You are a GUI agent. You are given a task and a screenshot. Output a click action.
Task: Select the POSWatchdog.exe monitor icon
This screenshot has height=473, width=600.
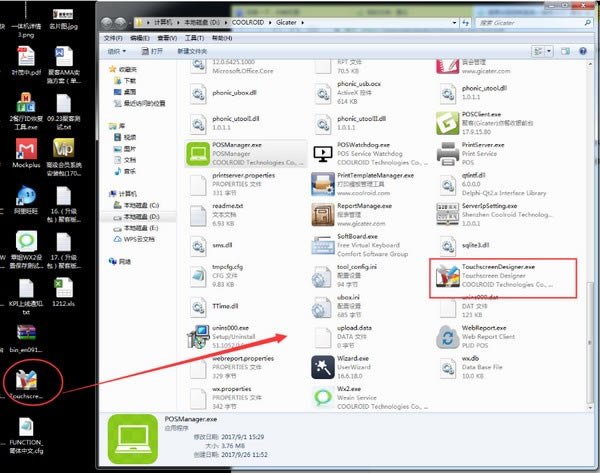[323, 154]
